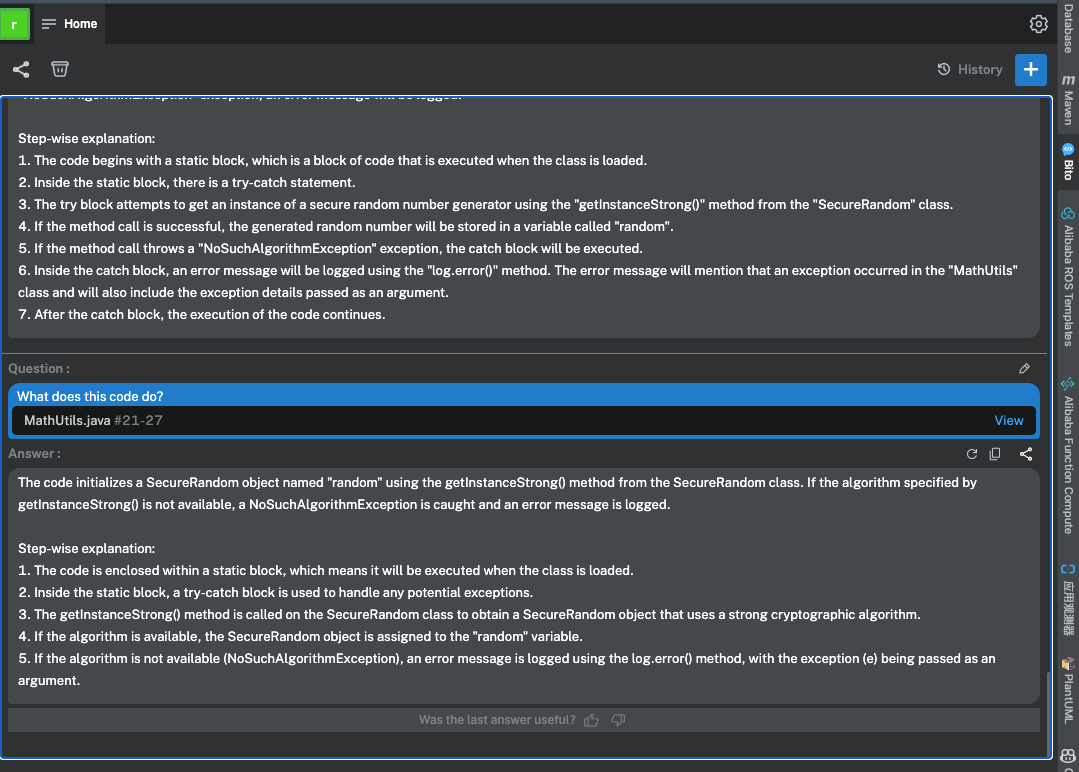Image resolution: width=1079 pixels, height=772 pixels.
Task: Open the Home menu
Action: tap(70, 24)
